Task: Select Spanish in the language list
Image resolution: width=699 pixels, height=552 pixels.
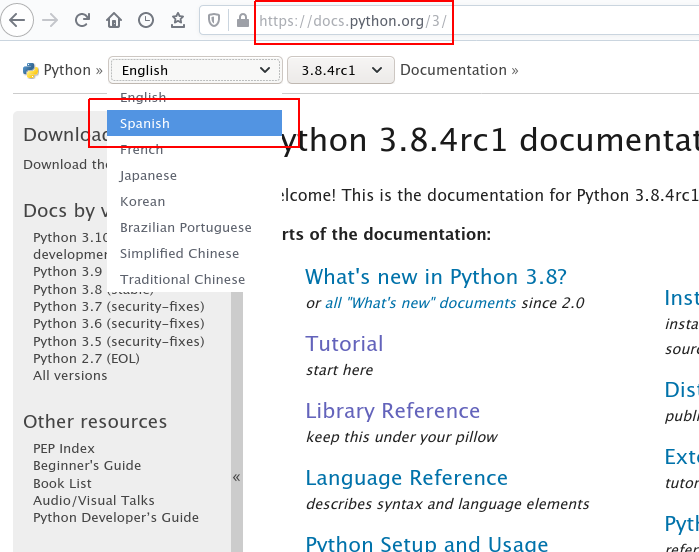Action: 194,123
